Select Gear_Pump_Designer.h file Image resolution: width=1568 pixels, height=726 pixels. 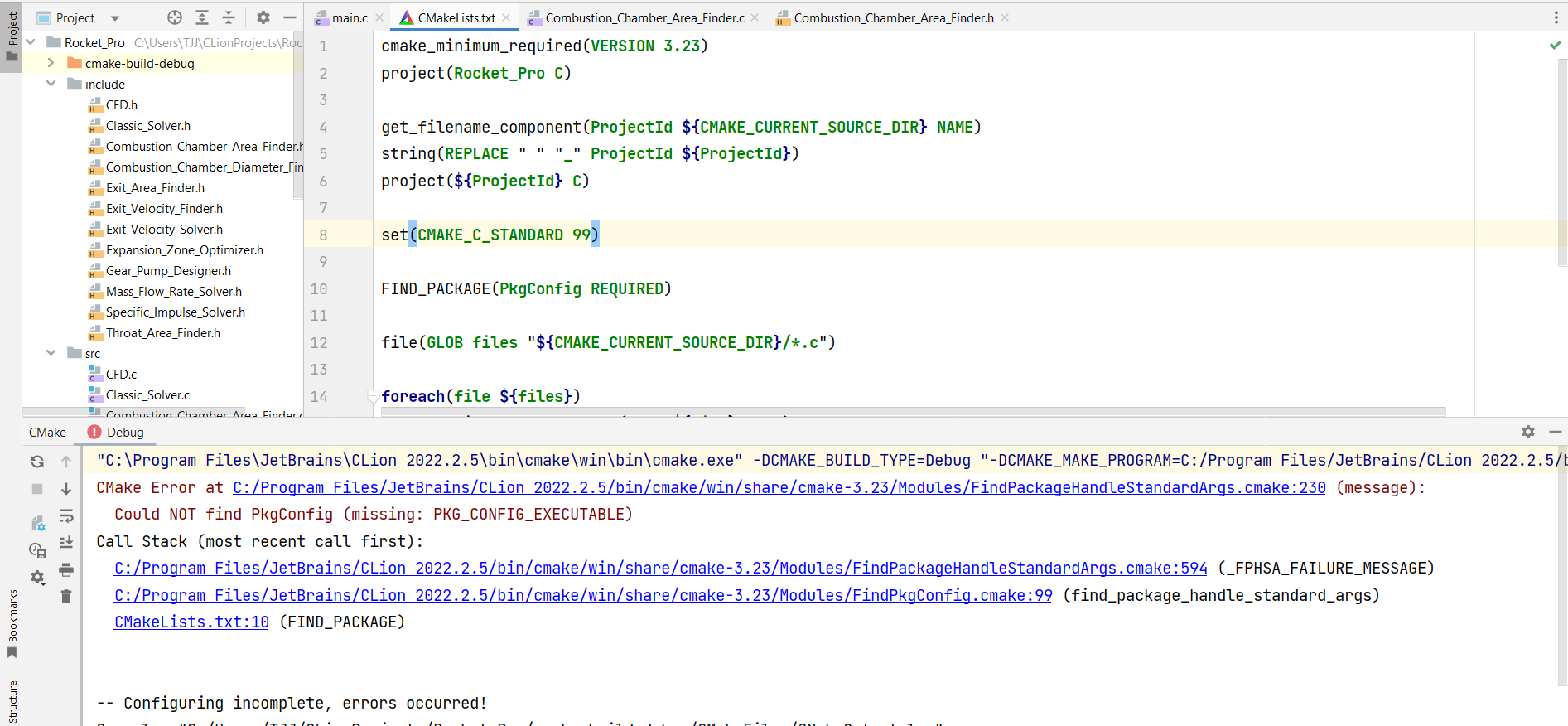tap(168, 270)
